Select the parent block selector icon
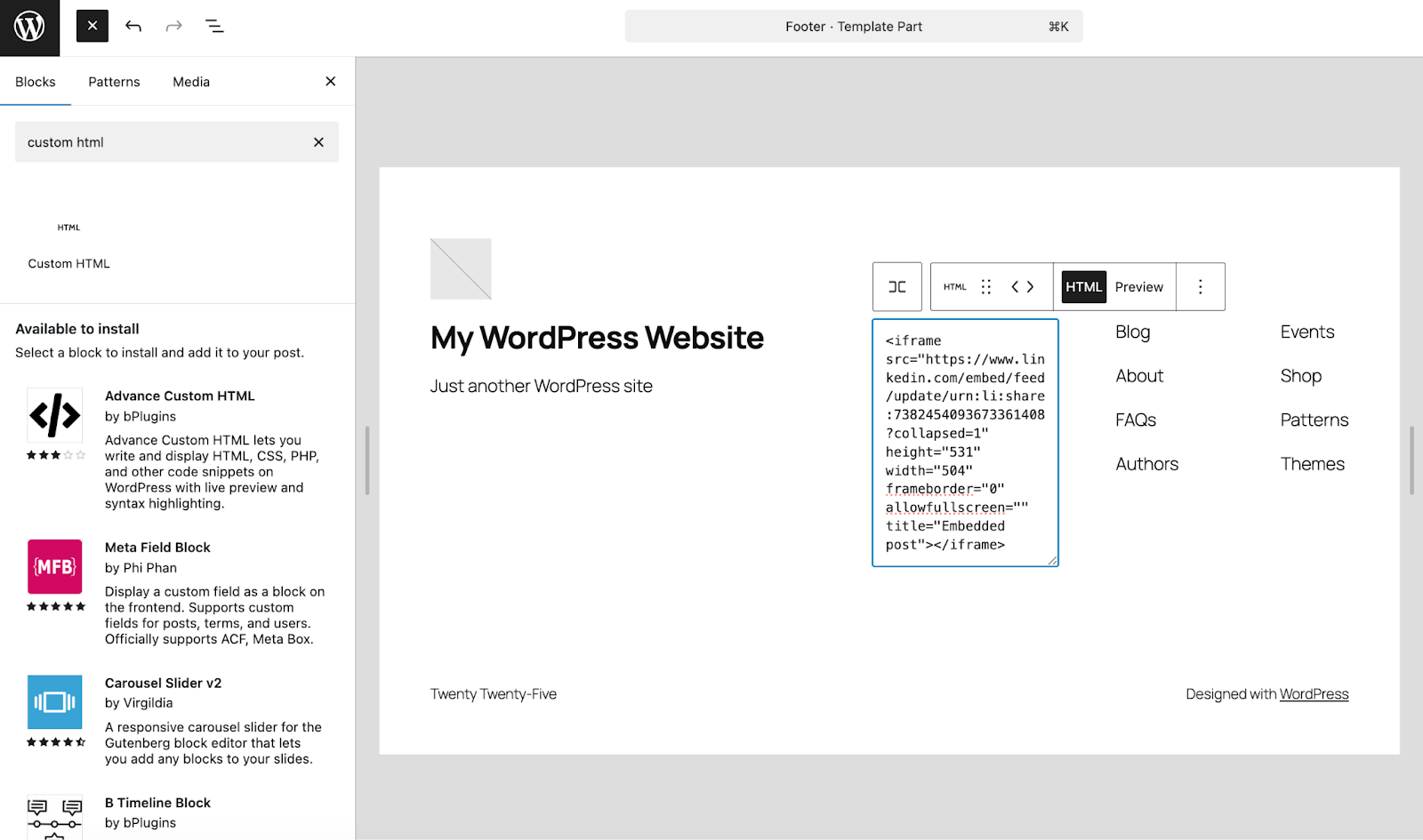This screenshot has width=1423, height=840. (x=896, y=286)
